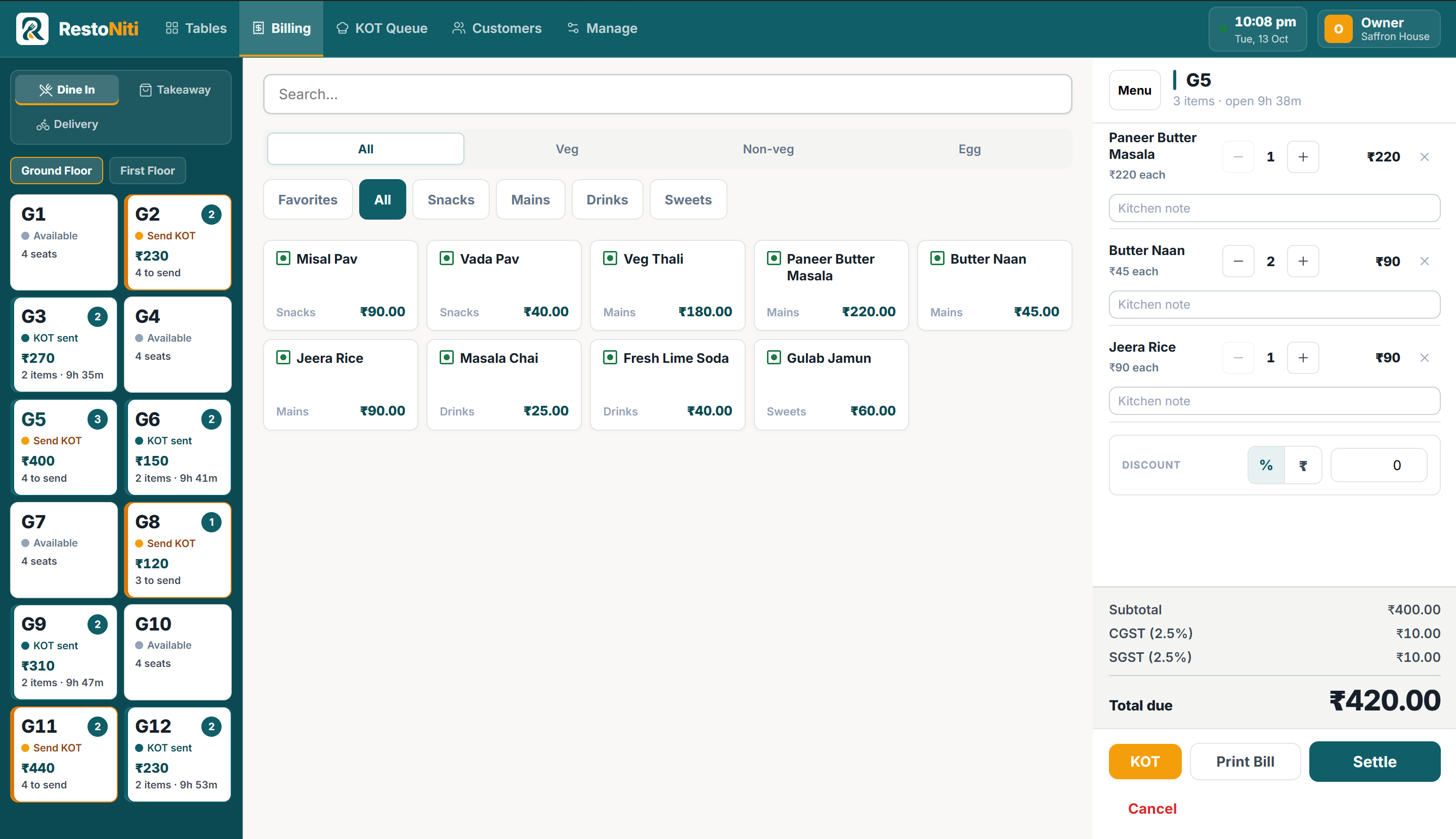Open the Tables tab
The width and height of the screenshot is (1456, 839).
point(196,28)
